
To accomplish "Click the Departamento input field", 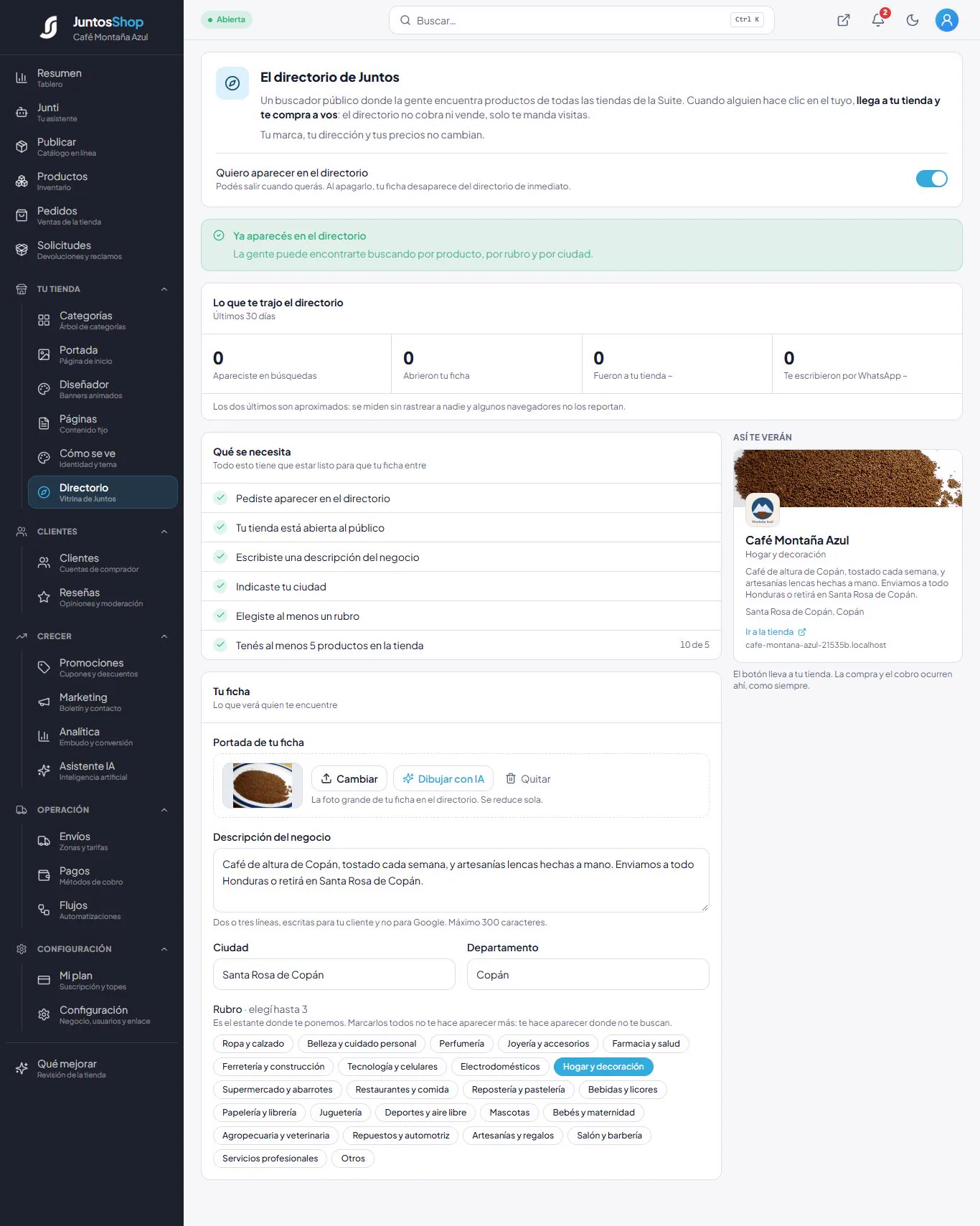I will pos(588,974).
